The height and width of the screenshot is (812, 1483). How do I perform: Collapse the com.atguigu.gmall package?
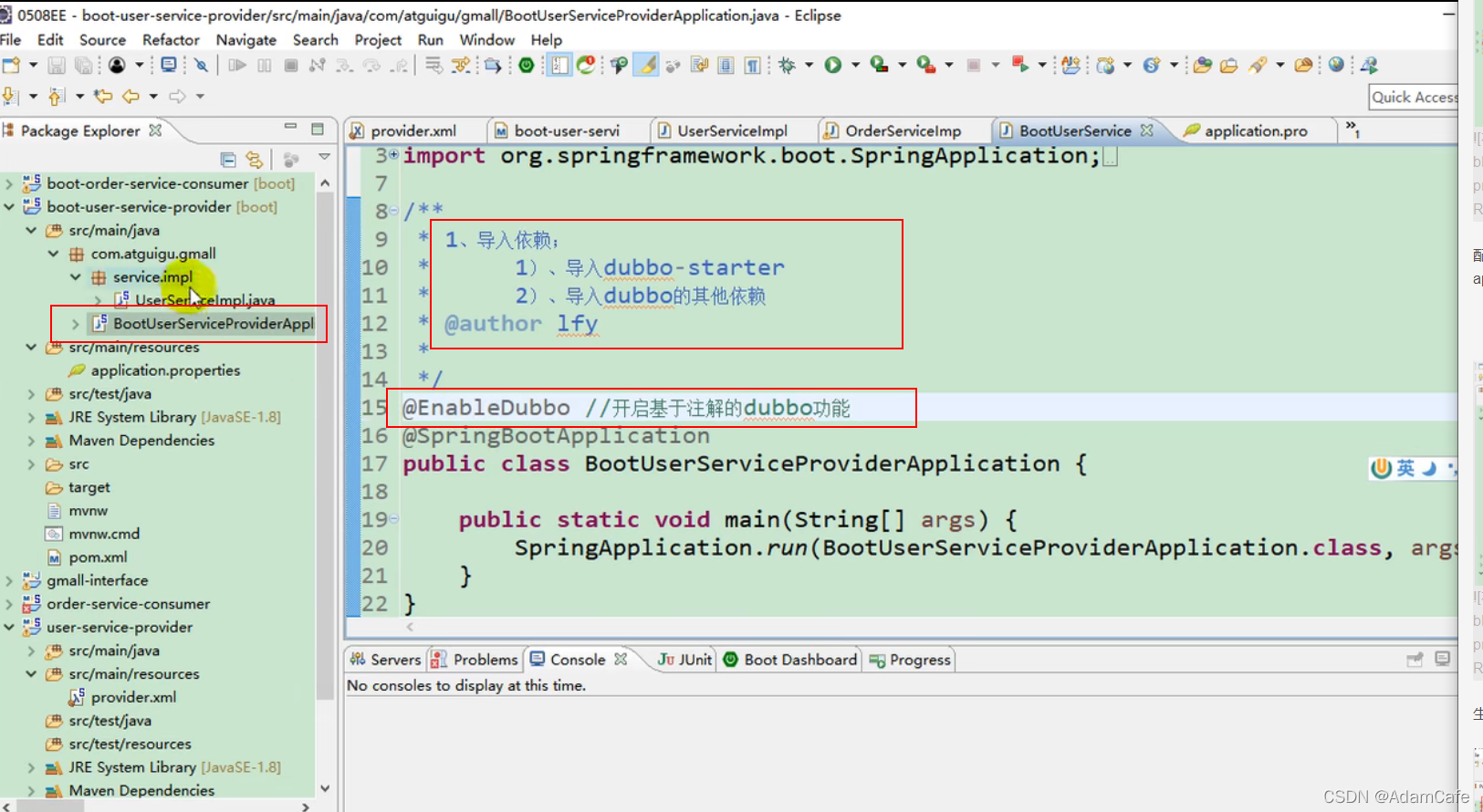coord(53,254)
